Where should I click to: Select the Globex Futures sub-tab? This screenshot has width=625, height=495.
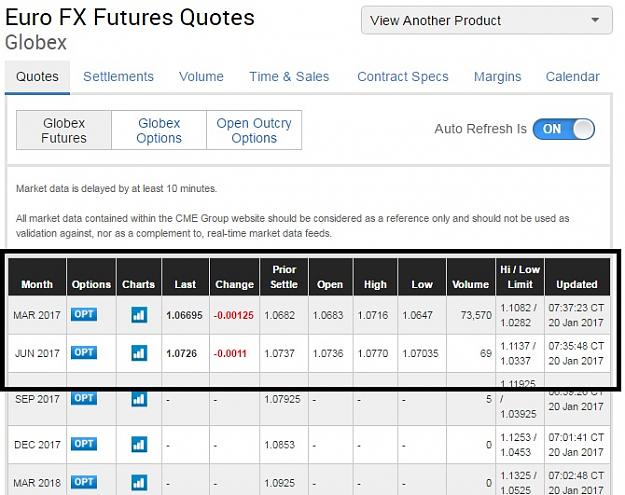64,130
